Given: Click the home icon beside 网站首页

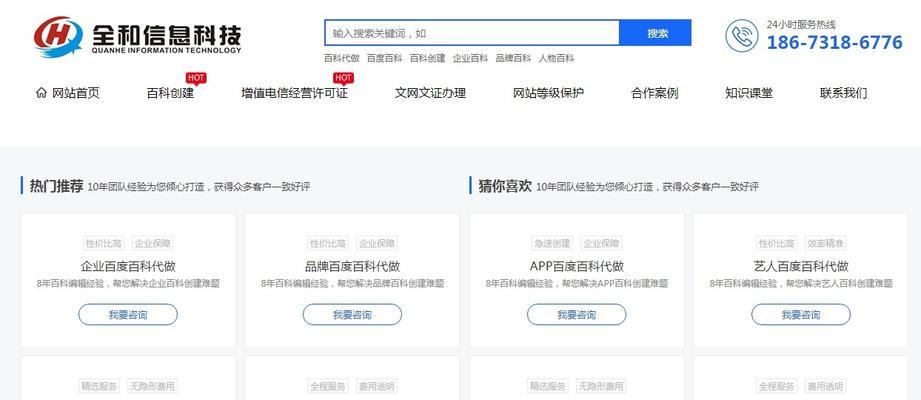Looking at the screenshot, I should [41, 93].
